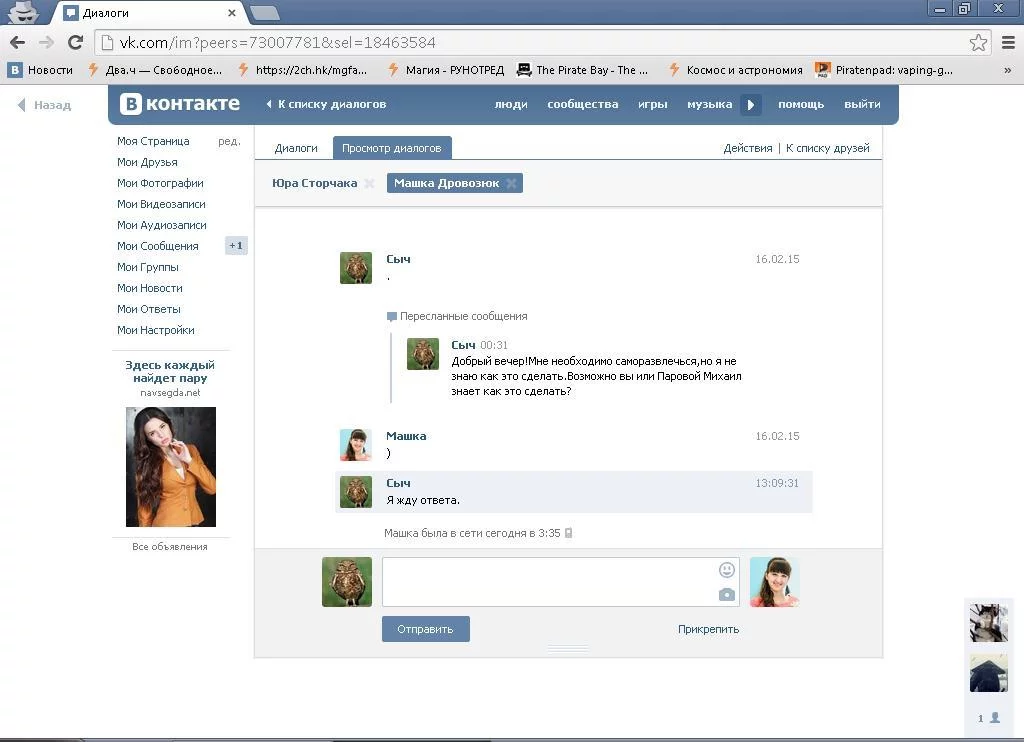Open The Pirate Bay bookmark

(582, 70)
